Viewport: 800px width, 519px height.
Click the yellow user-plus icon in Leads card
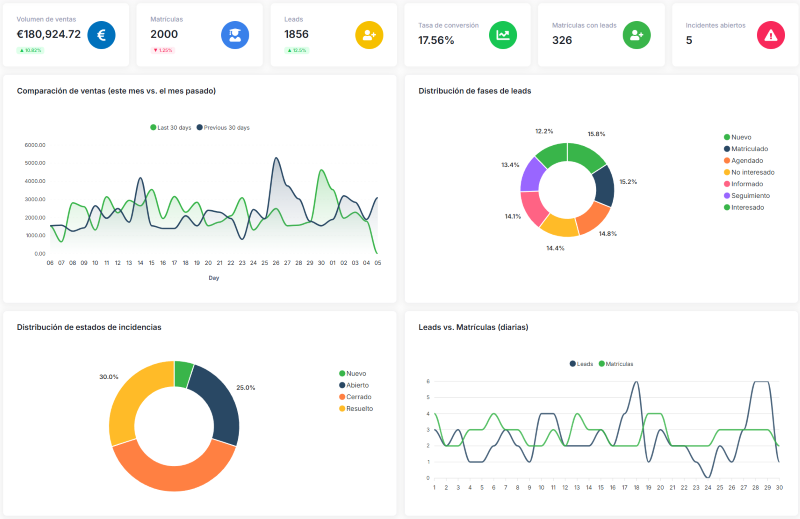(369, 35)
